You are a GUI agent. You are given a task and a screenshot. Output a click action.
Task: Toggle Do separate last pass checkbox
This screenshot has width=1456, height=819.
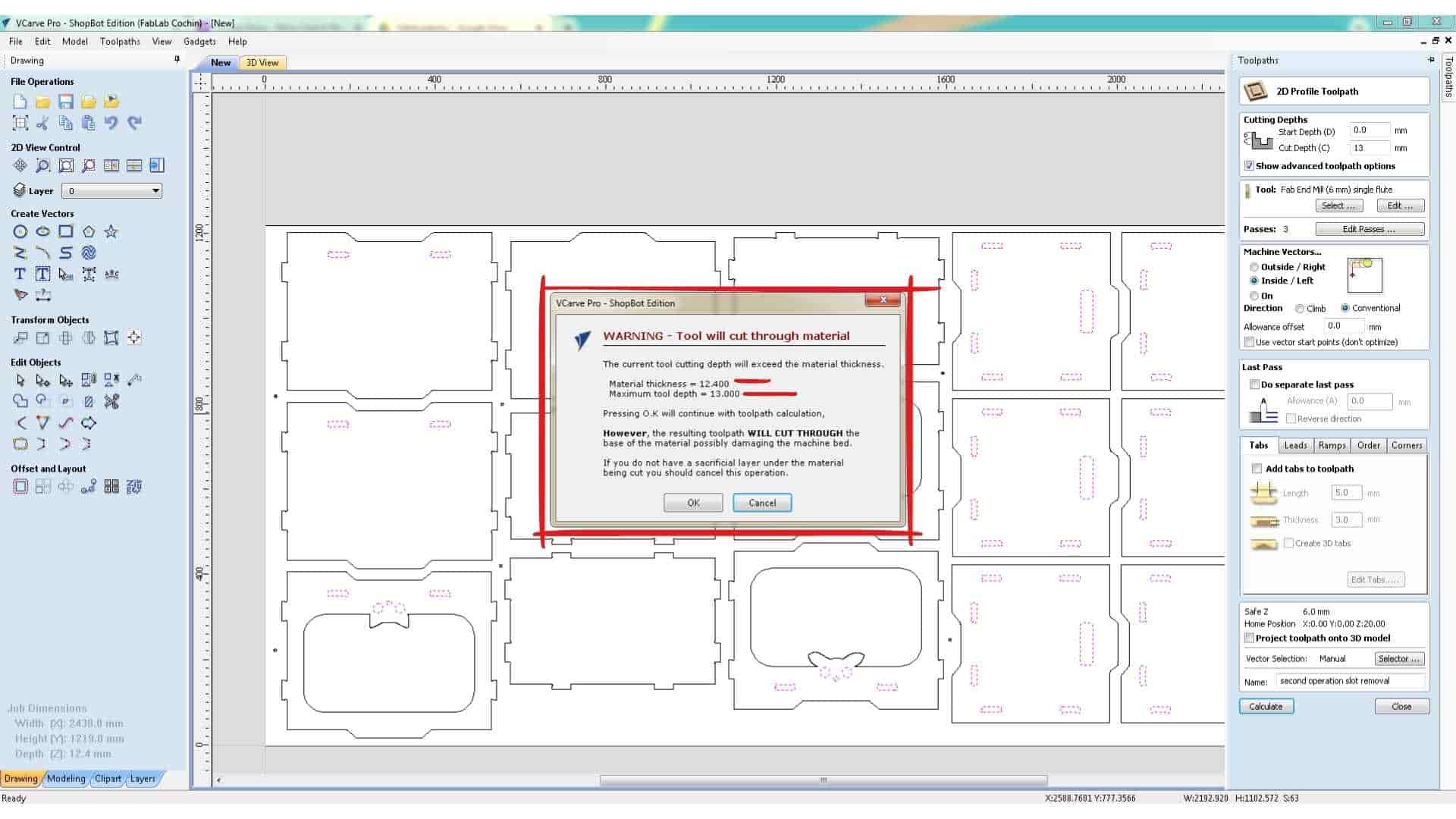(1254, 384)
